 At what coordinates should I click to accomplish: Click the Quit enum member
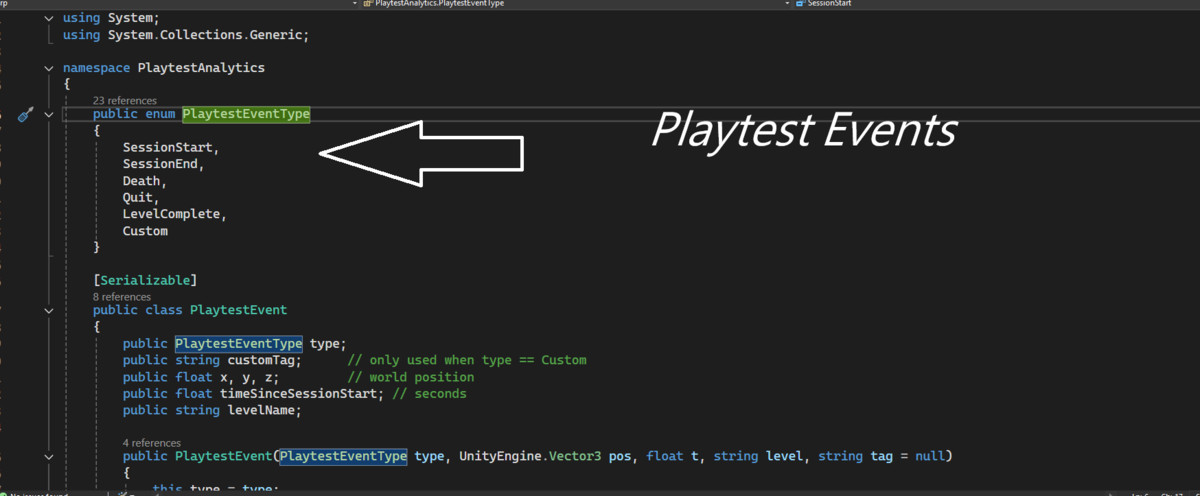pyautogui.click(x=138, y=198)
